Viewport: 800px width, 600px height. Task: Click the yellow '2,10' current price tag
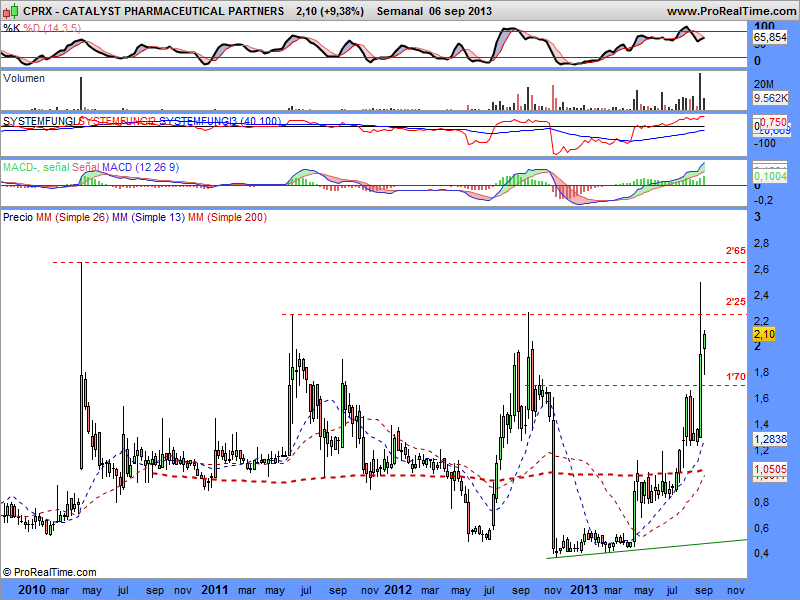click(x=764, y=334)
